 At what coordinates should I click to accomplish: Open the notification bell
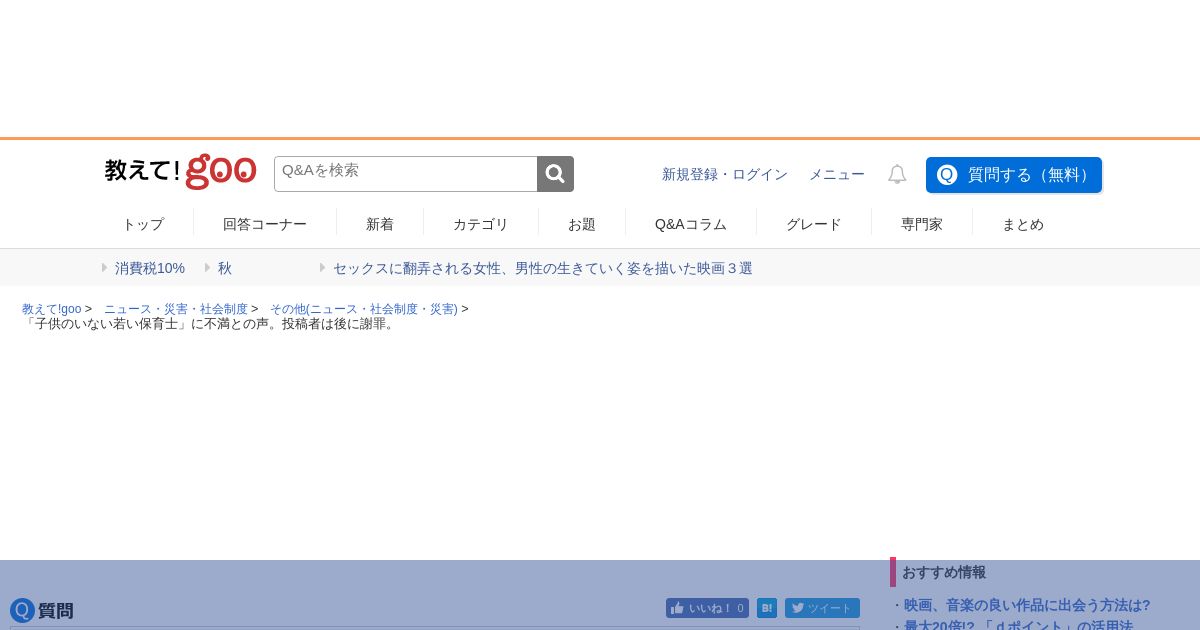tap(897, 174)
